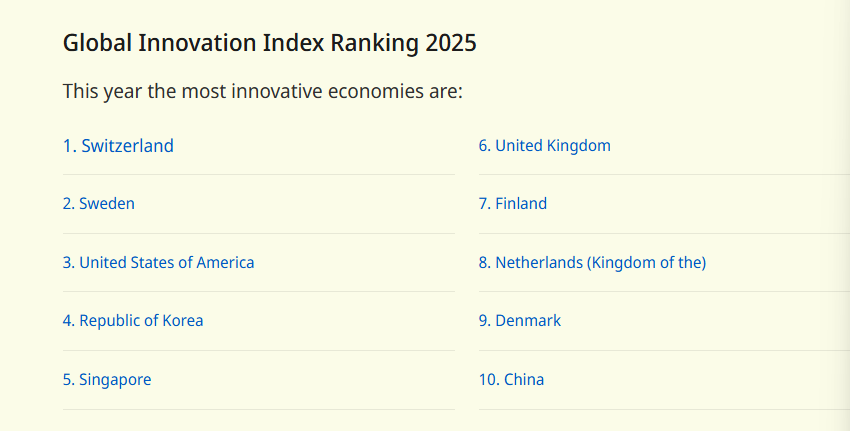850x431 pixels.
Task: Open the economy ranked number 1
Action: (118, 146)
